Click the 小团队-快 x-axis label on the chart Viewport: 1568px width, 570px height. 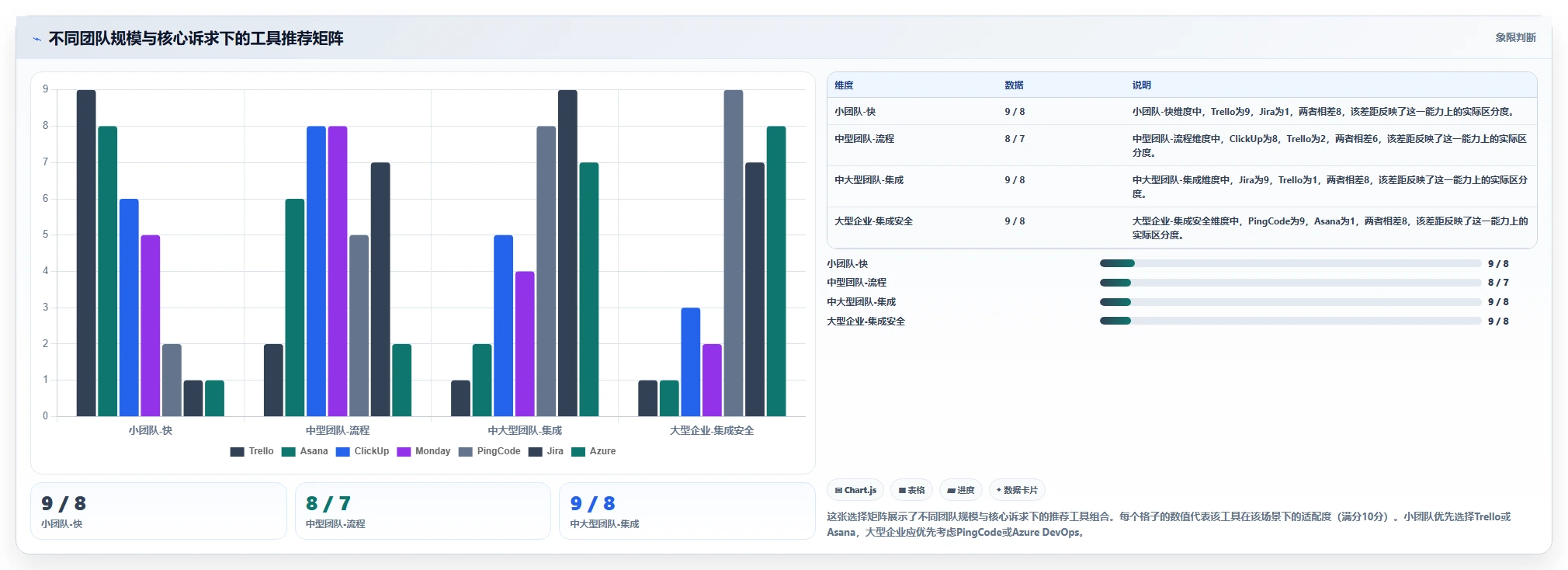tap(151, 430)
